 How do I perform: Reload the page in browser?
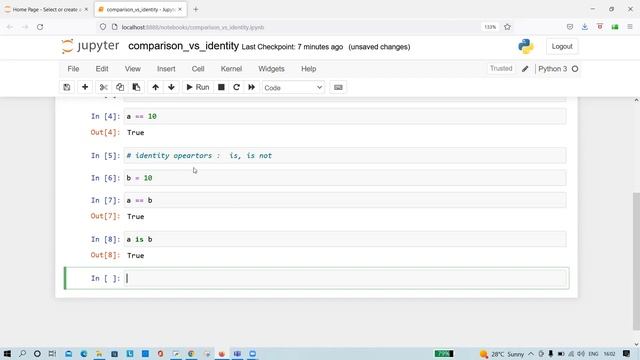point(40,27)
